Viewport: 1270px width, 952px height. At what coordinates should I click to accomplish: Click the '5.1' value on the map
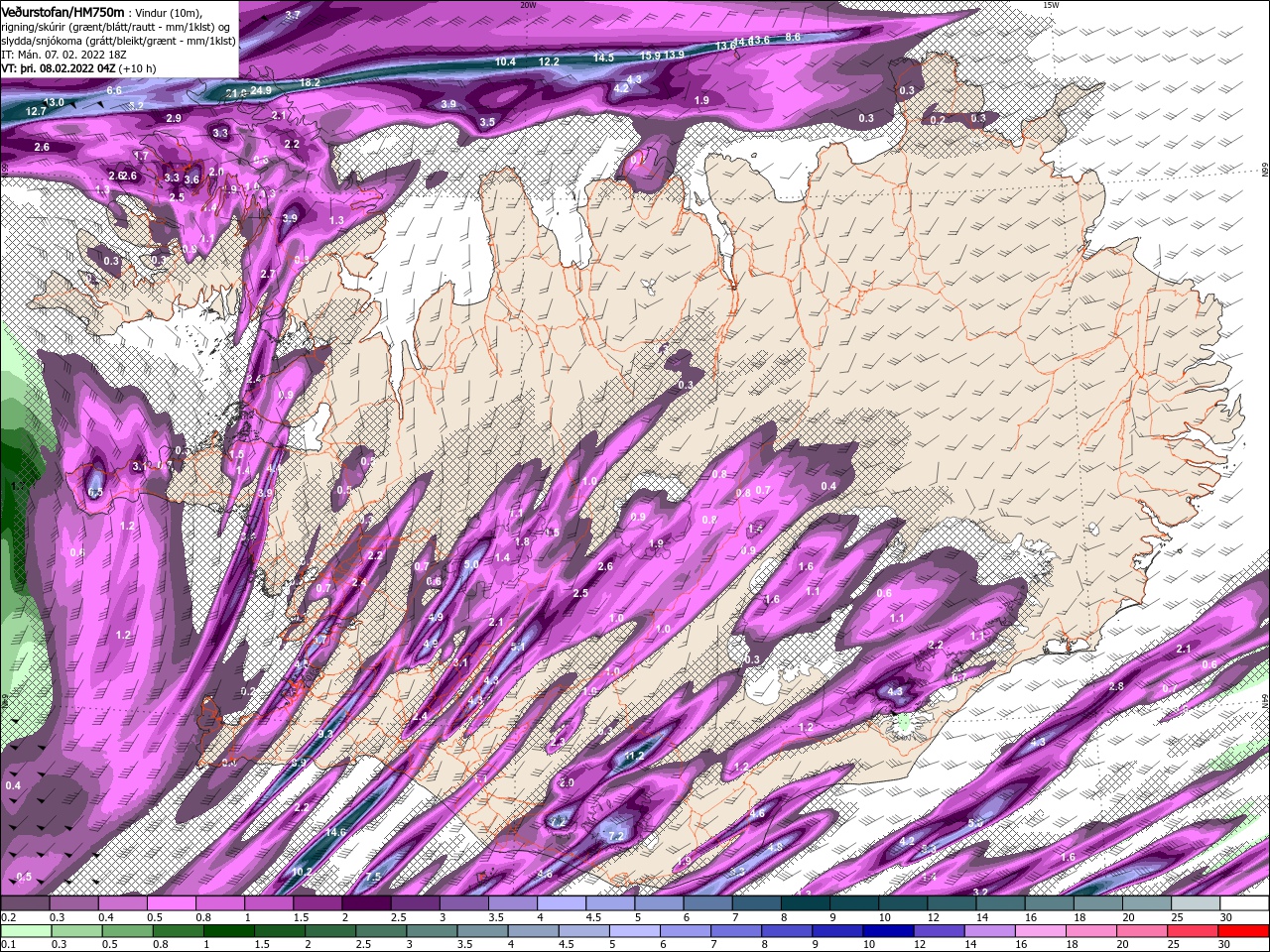point(518,647)
